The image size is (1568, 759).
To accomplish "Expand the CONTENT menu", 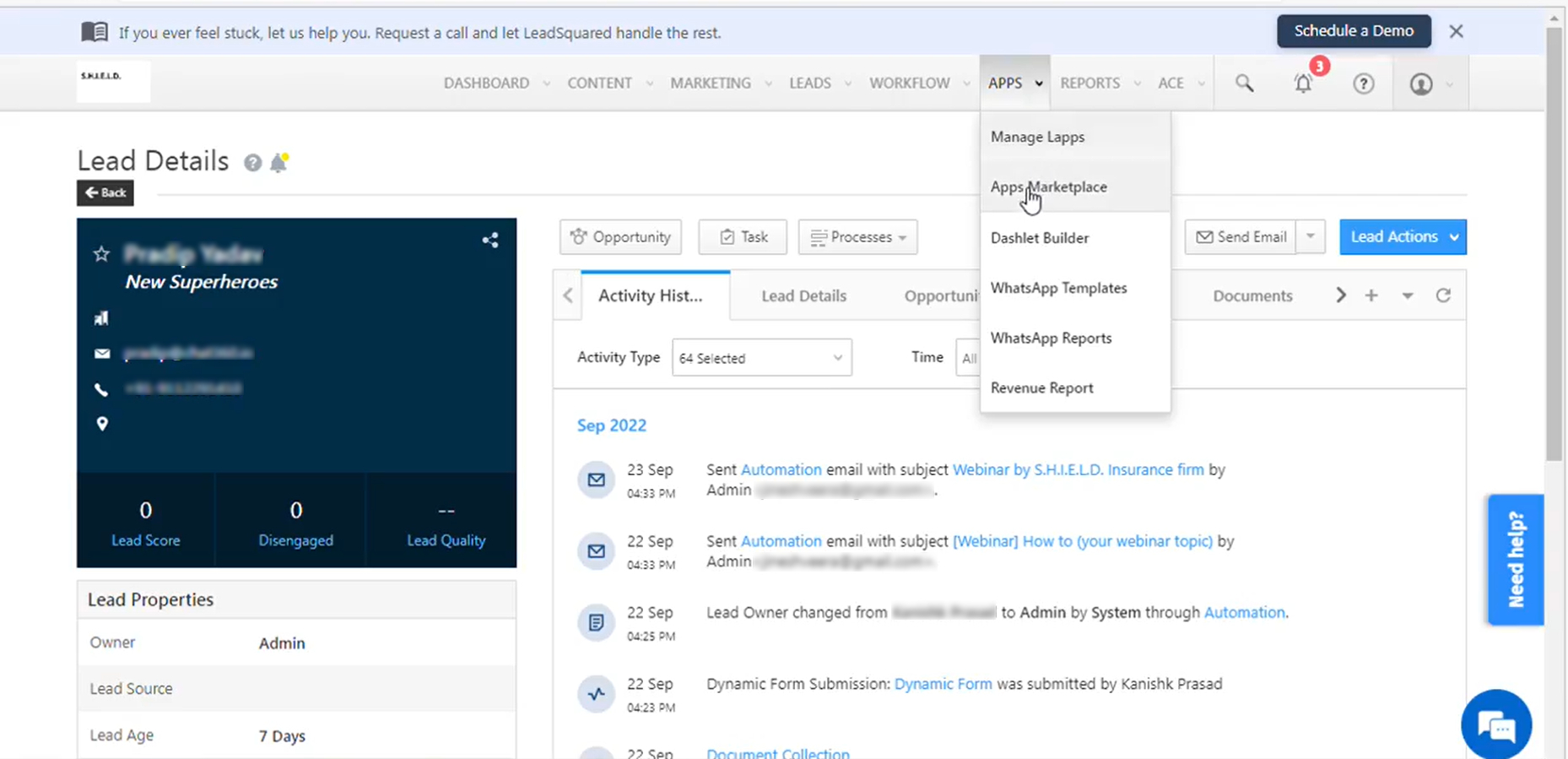I will pyautogui.click(x=610, y=83).
